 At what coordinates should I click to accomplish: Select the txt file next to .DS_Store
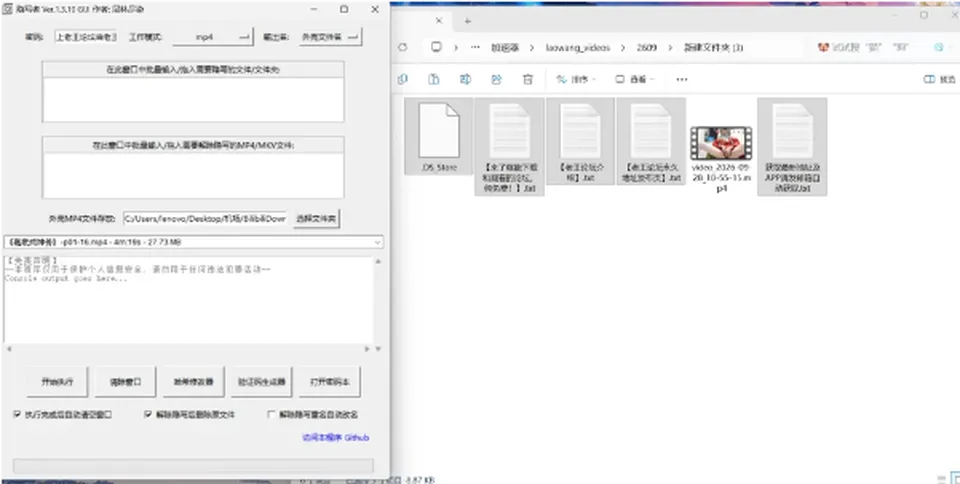509,147
